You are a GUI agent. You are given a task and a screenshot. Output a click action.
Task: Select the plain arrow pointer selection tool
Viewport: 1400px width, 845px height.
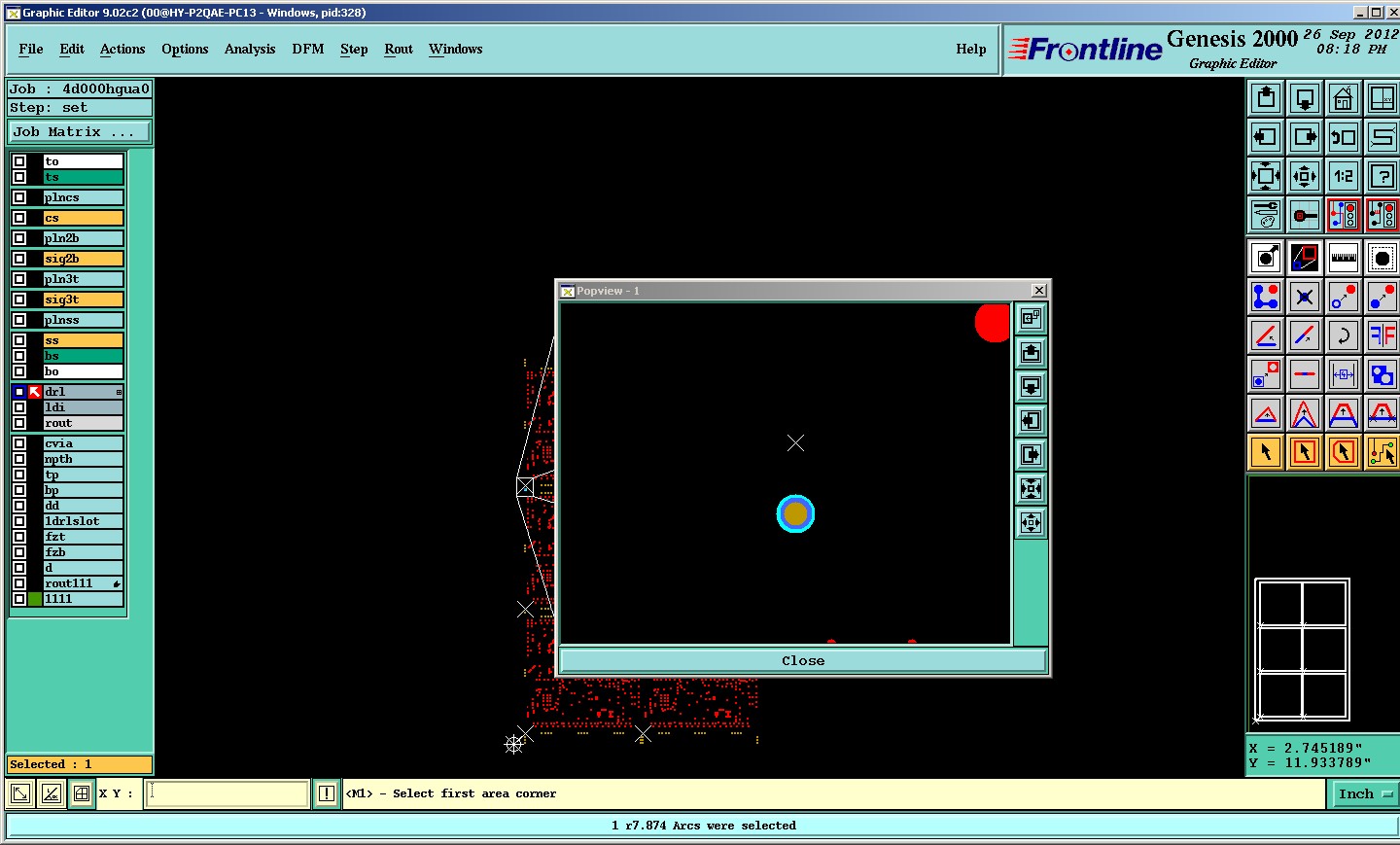coord(1266,452)
